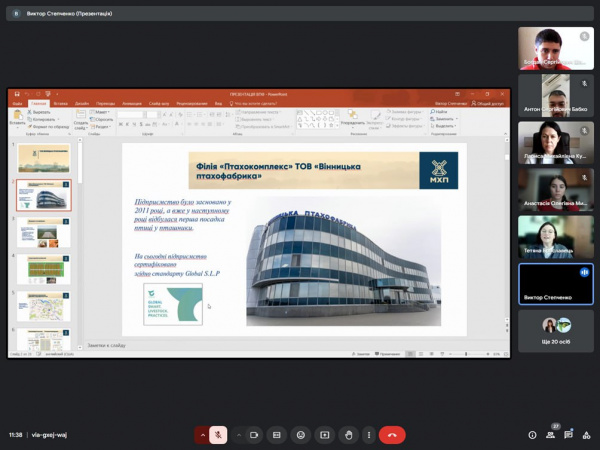Open Заливка фигуры shape fill dropdown
The height and width of the screenshot is (450, 600).
point(404,112)
